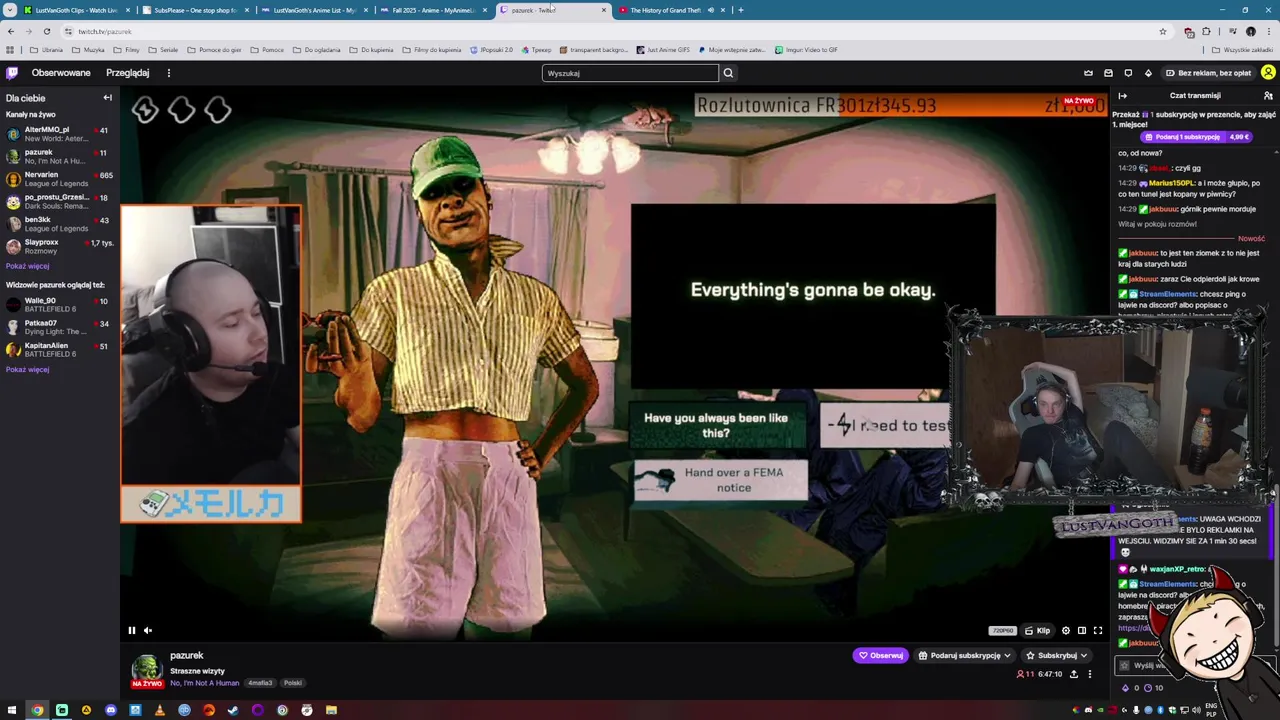Image resolution: width=1280 pixels, height=720 pixels.
Task: Open the notifications bell icon
Action: point(1128,73)
